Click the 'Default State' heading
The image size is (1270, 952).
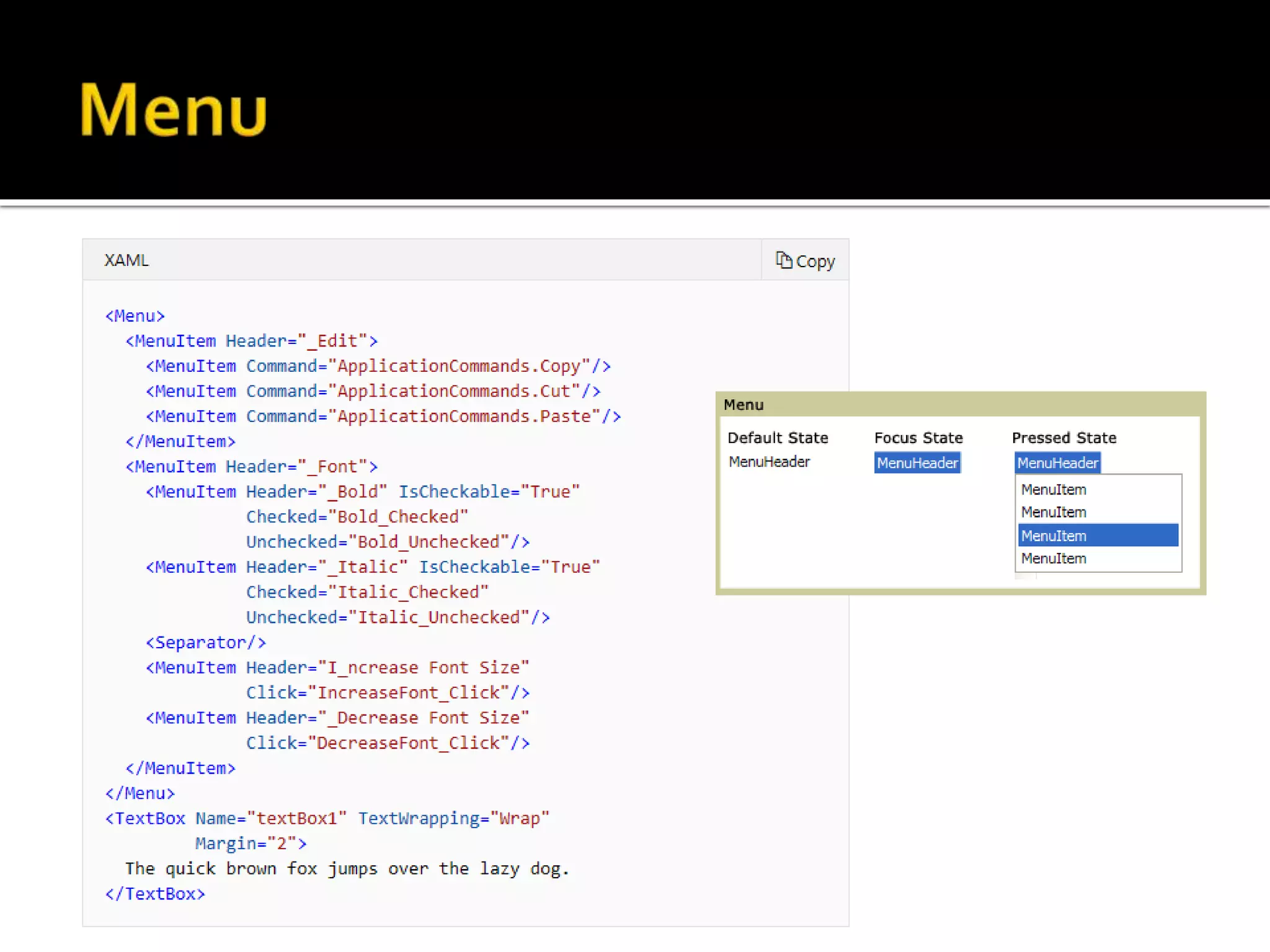[778, 438]
